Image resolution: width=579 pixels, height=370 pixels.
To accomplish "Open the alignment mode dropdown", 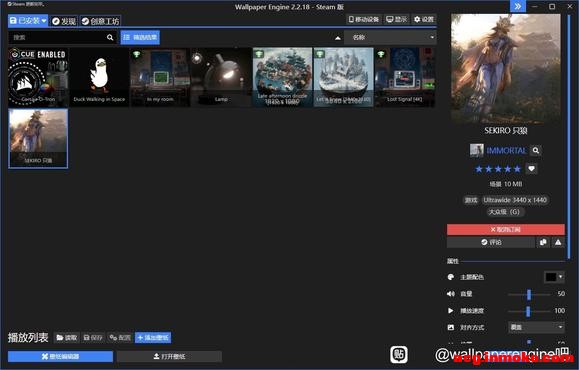I will pos(536,327).
